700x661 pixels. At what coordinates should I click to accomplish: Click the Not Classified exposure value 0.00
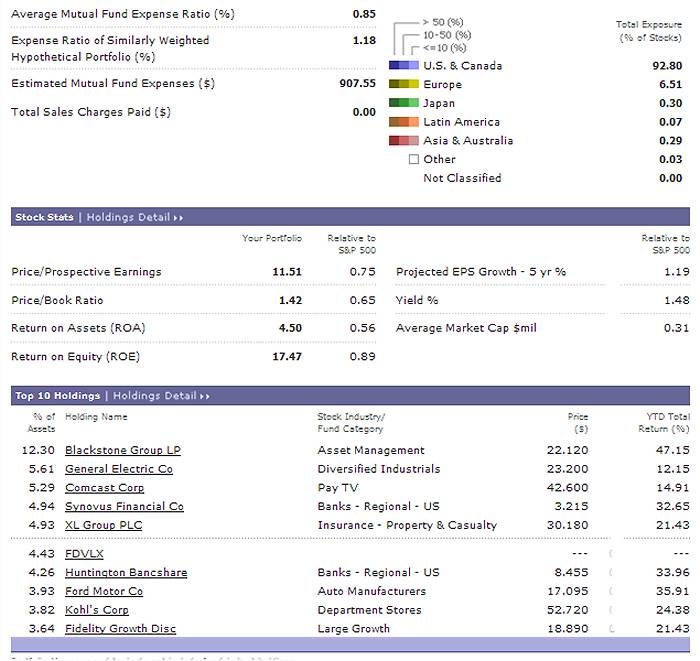point(671,178)
